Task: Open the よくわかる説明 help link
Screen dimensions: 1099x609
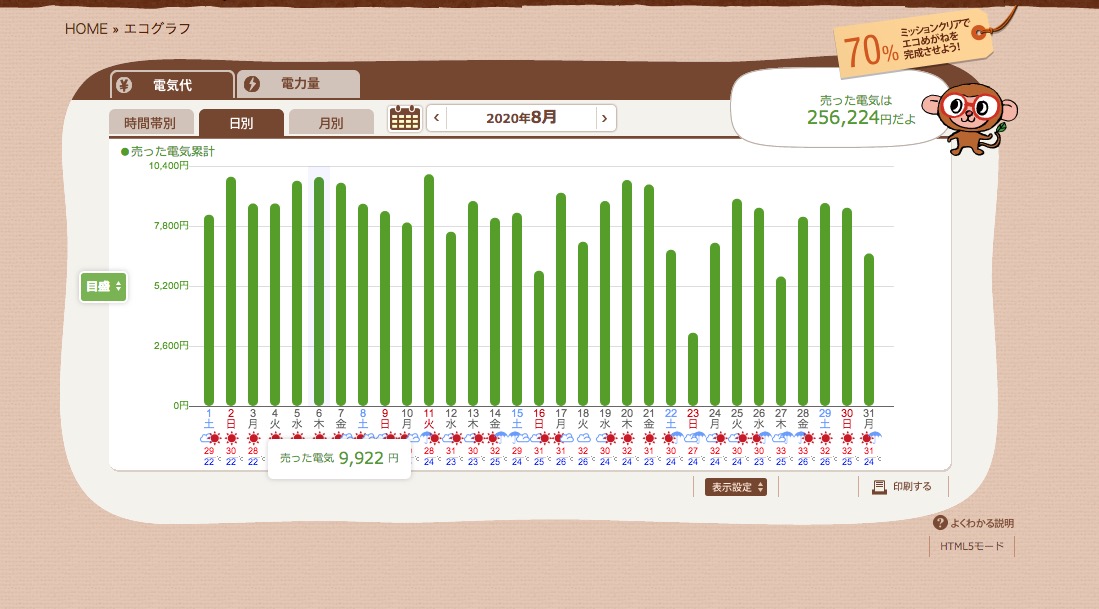Action: click(x=981, y=523)
